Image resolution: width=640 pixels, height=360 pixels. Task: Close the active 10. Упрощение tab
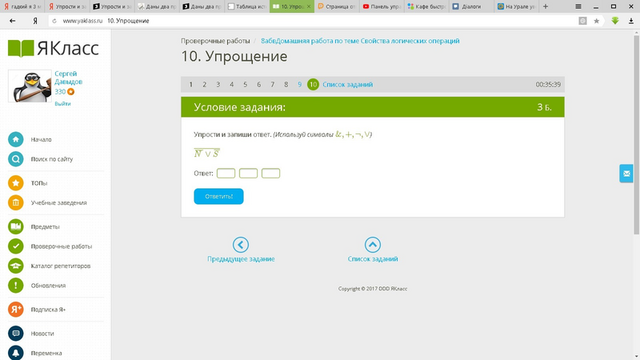(309, 7)
